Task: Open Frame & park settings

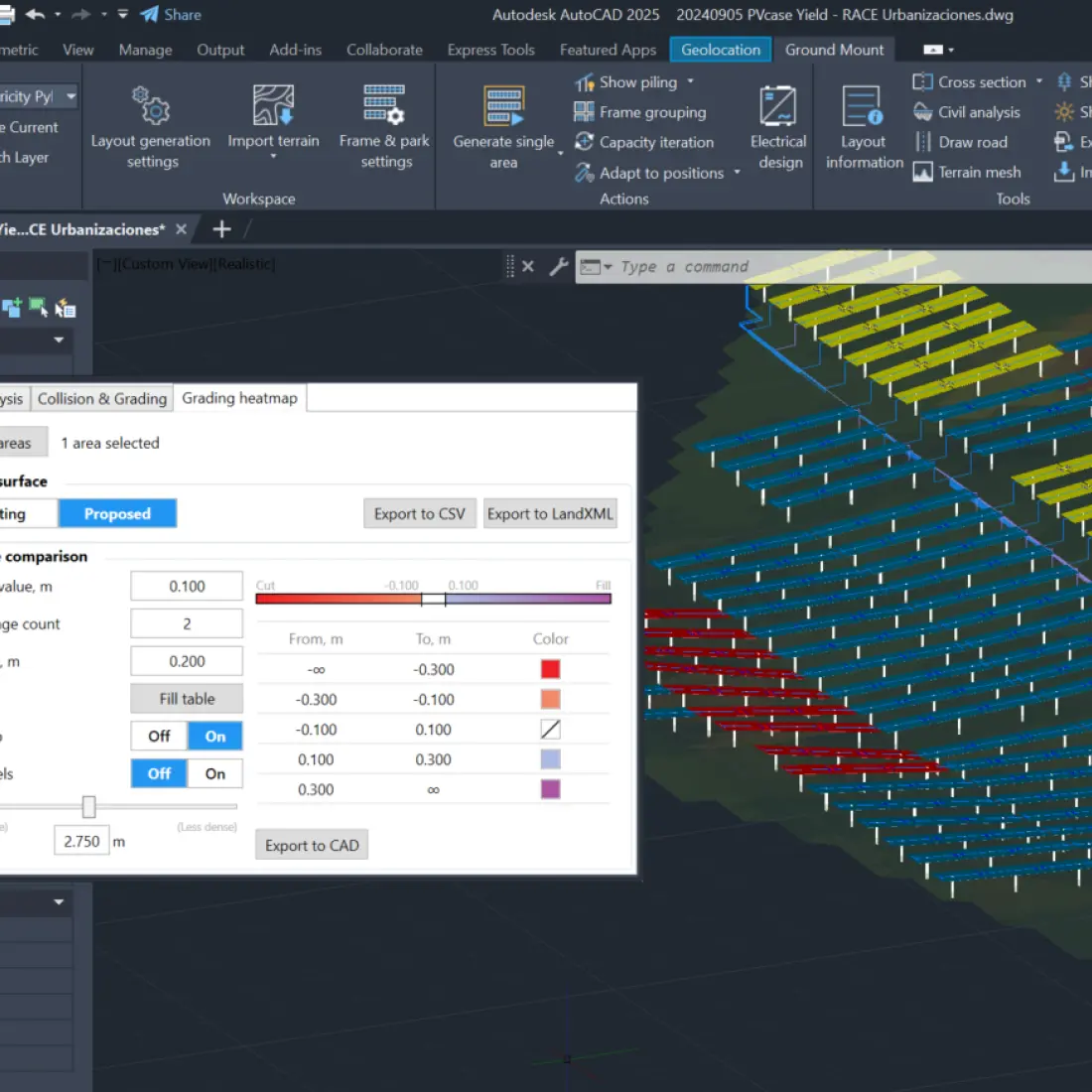Action: click(x=384, y=127)
